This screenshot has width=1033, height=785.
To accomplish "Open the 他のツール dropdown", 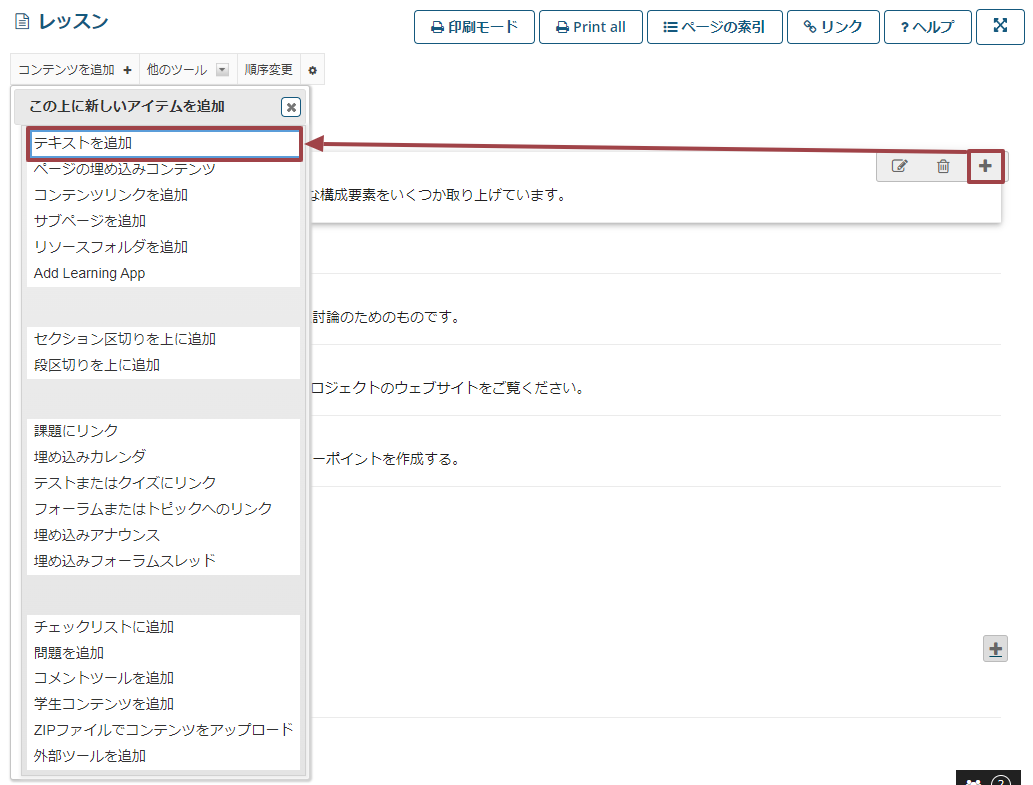I will 187,70.
